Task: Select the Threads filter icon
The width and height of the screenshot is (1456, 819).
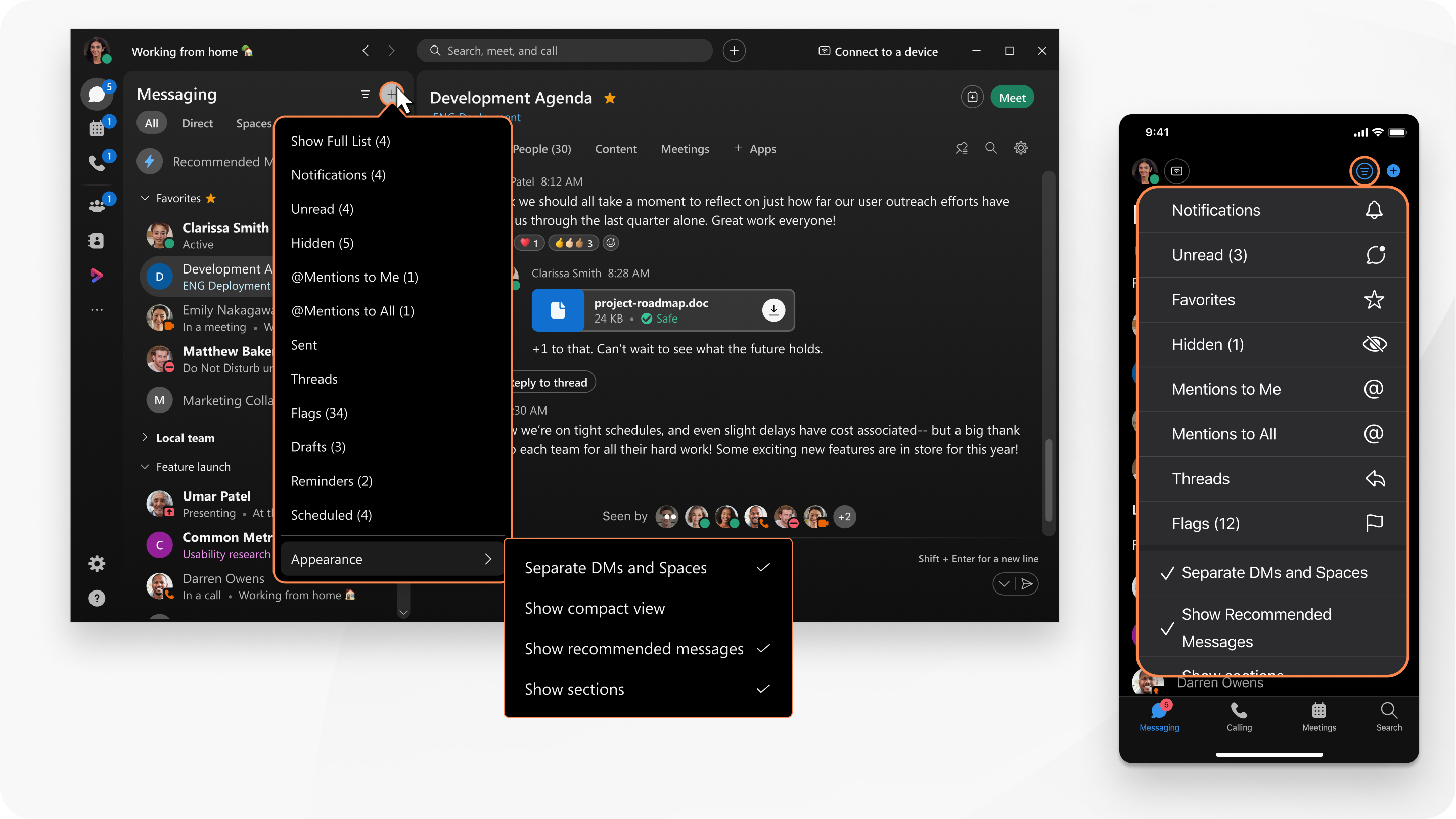Action: (1374, 479)
